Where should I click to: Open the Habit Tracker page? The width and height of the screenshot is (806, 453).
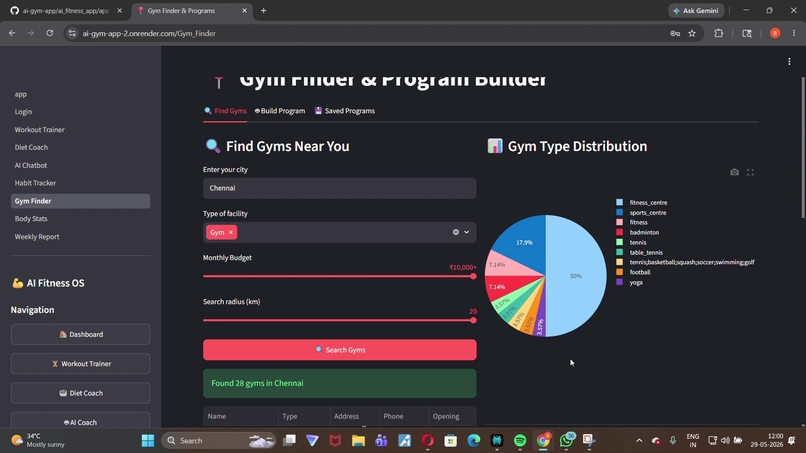coord(35,183)
